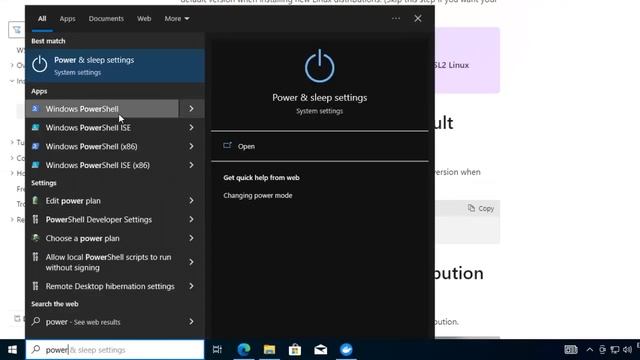640x360 pixels.
Task: Open Power & sleep settings best match
Action: [x=115, y=66]
